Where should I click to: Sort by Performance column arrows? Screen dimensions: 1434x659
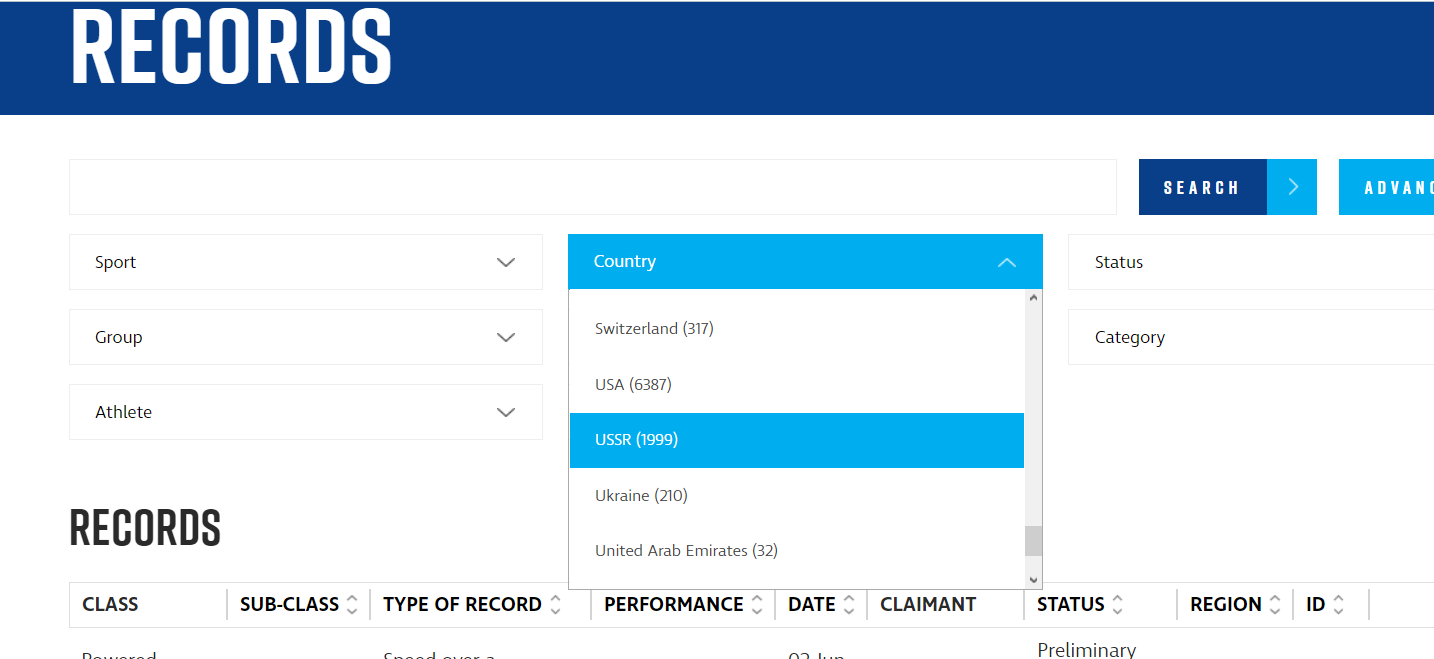(x=757, y=605)
